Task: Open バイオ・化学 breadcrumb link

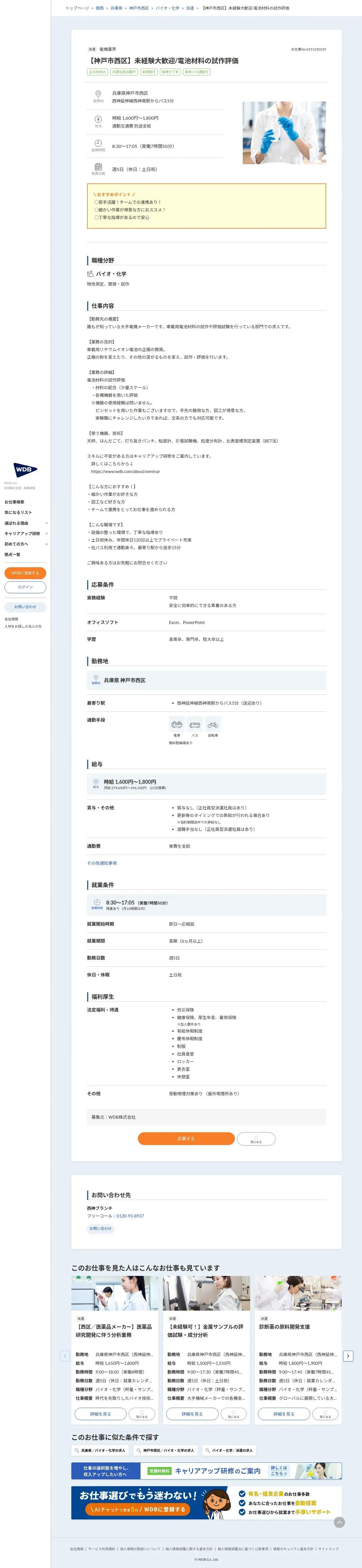Action: point(167,8)
